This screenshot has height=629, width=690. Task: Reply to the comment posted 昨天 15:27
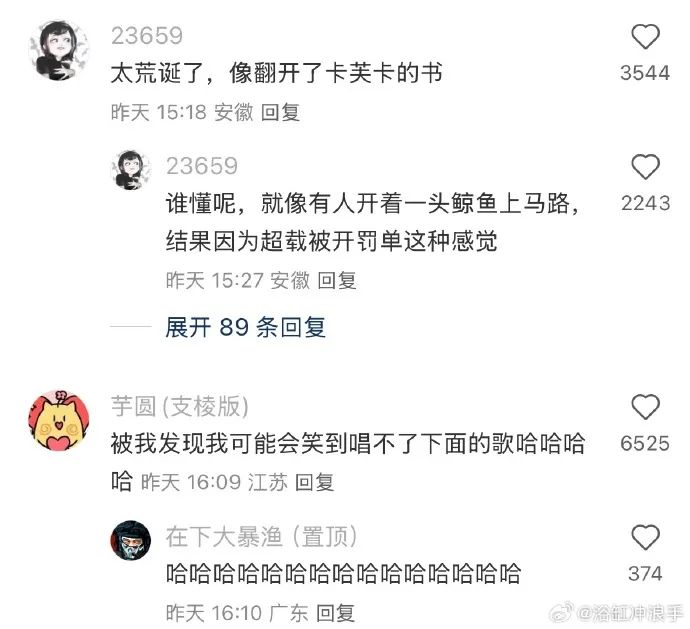click(x=337, y=280)
